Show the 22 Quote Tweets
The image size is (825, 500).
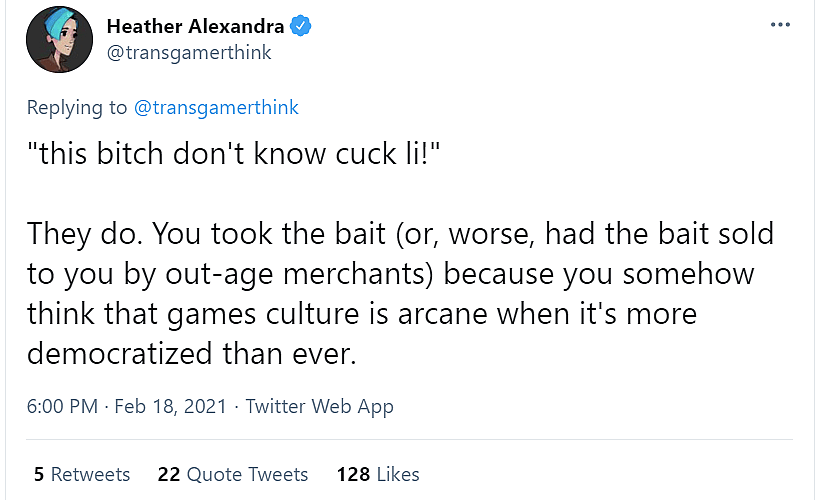point(233,473)
